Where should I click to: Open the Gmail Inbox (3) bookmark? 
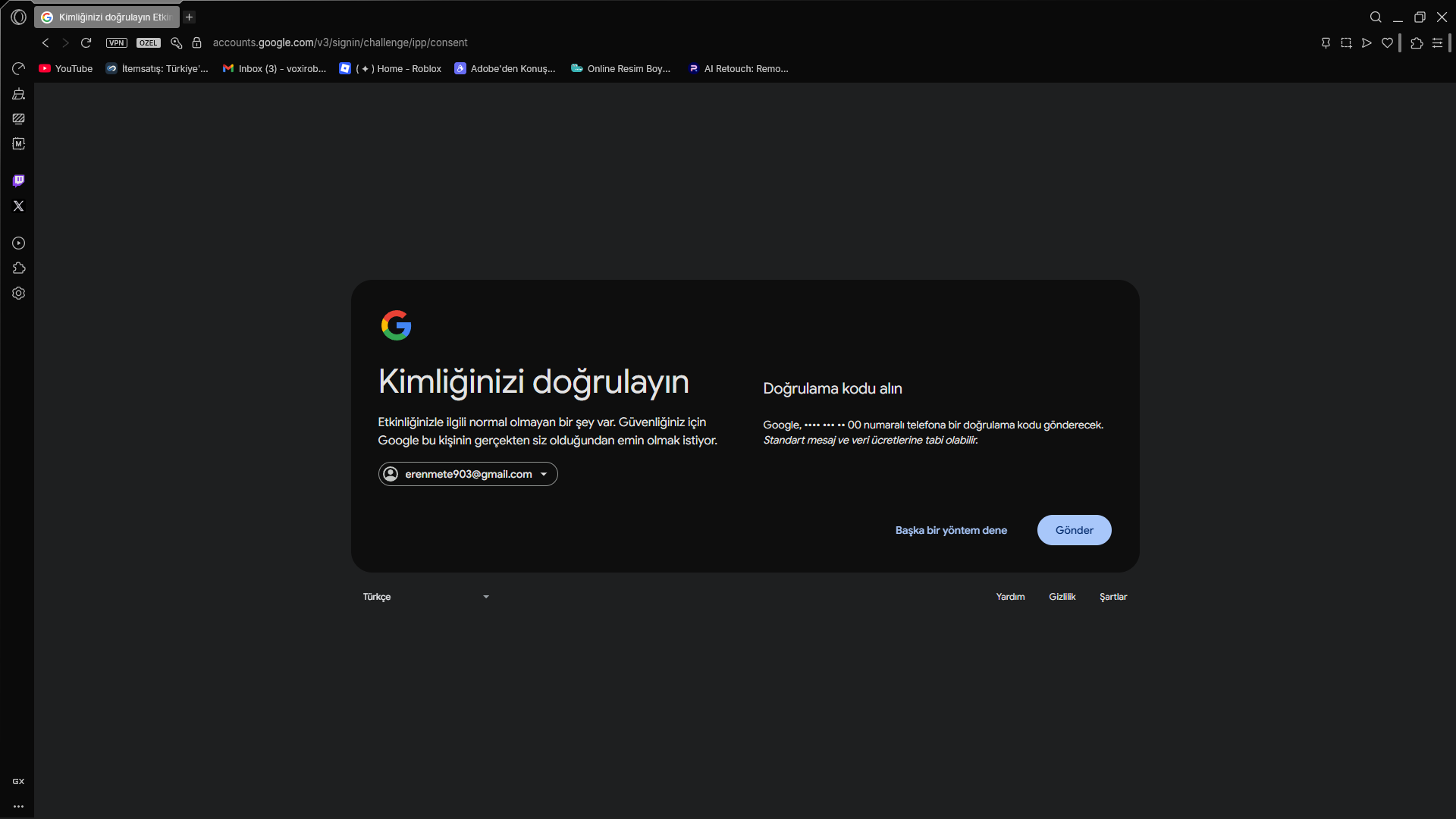275,68
